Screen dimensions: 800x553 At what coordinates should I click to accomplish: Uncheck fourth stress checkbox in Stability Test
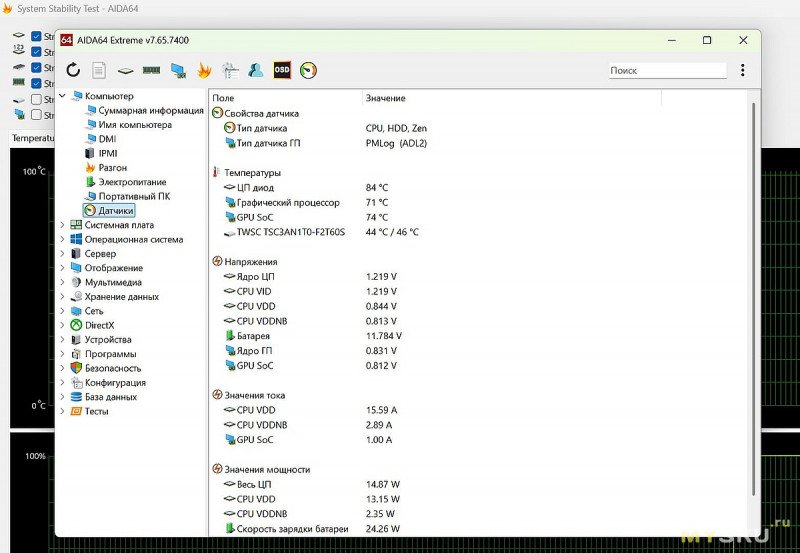(36, 83)
